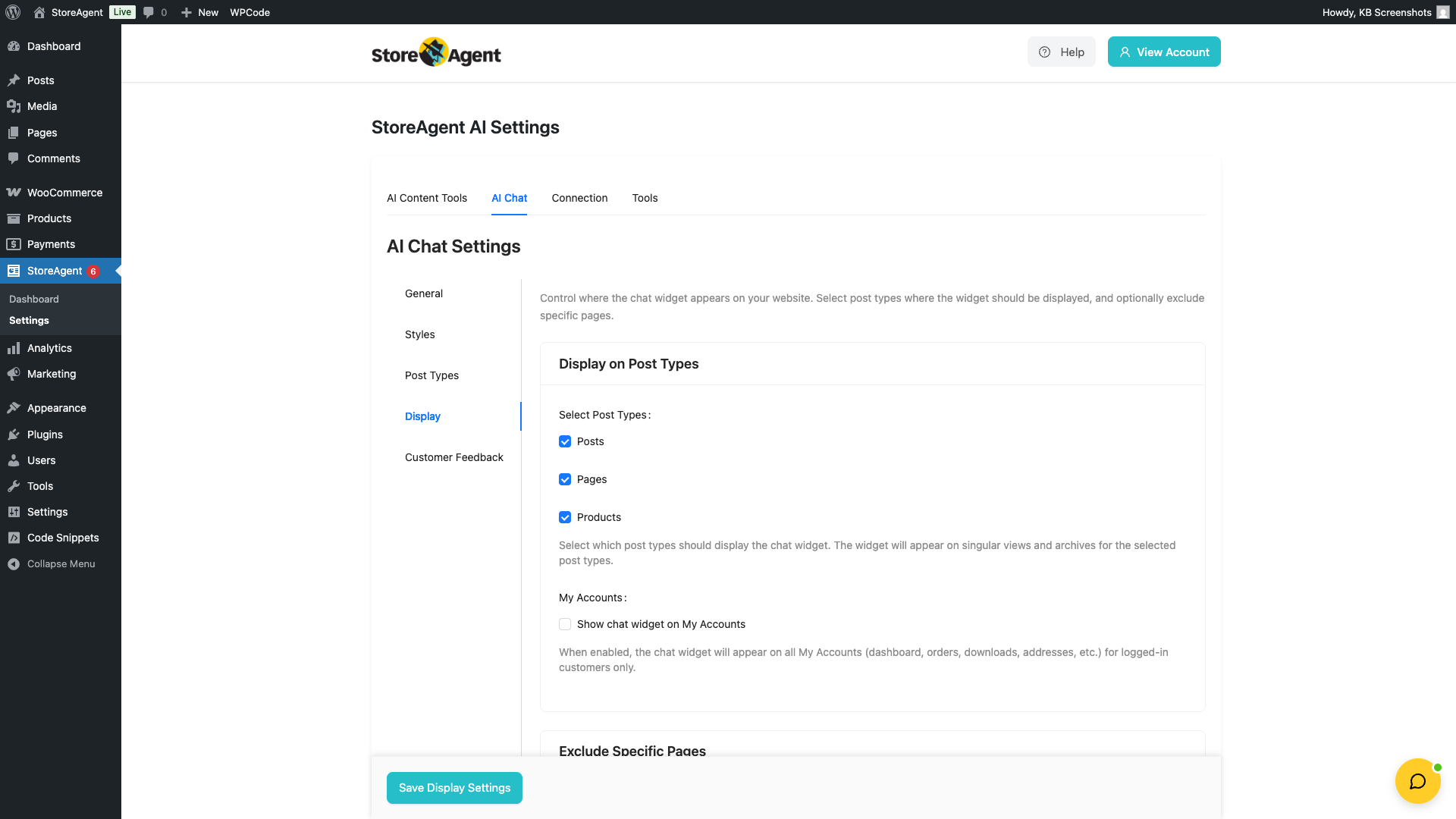The width and height of the screenshot is (1456, 819).
Task: Open the Tools tab in settings
Action: [x=645, y=198]
